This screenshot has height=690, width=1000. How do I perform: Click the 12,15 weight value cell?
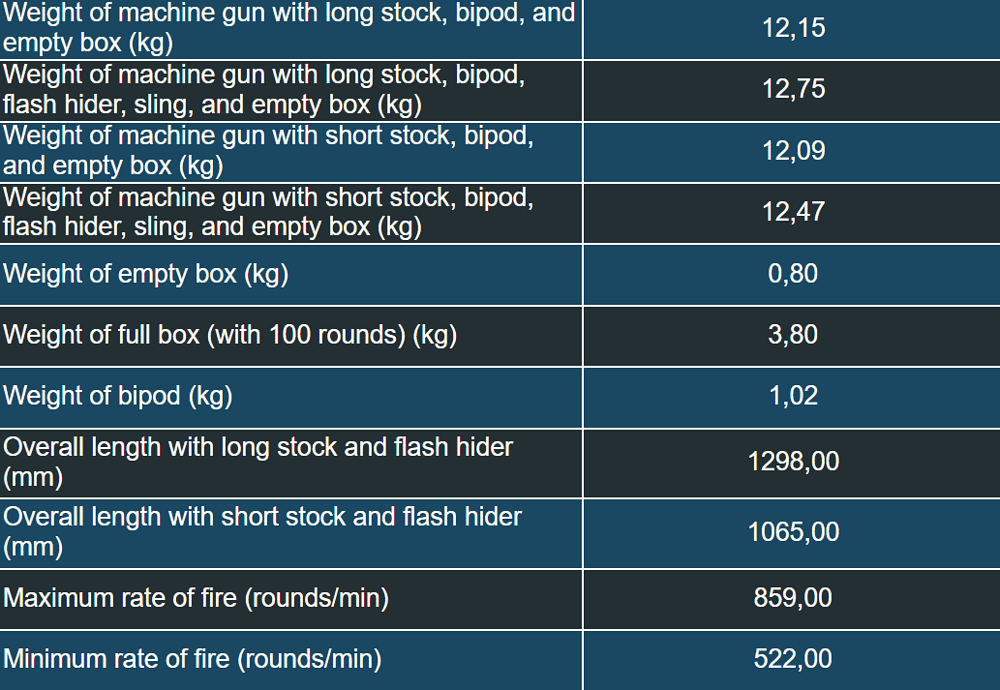point(793,28)
